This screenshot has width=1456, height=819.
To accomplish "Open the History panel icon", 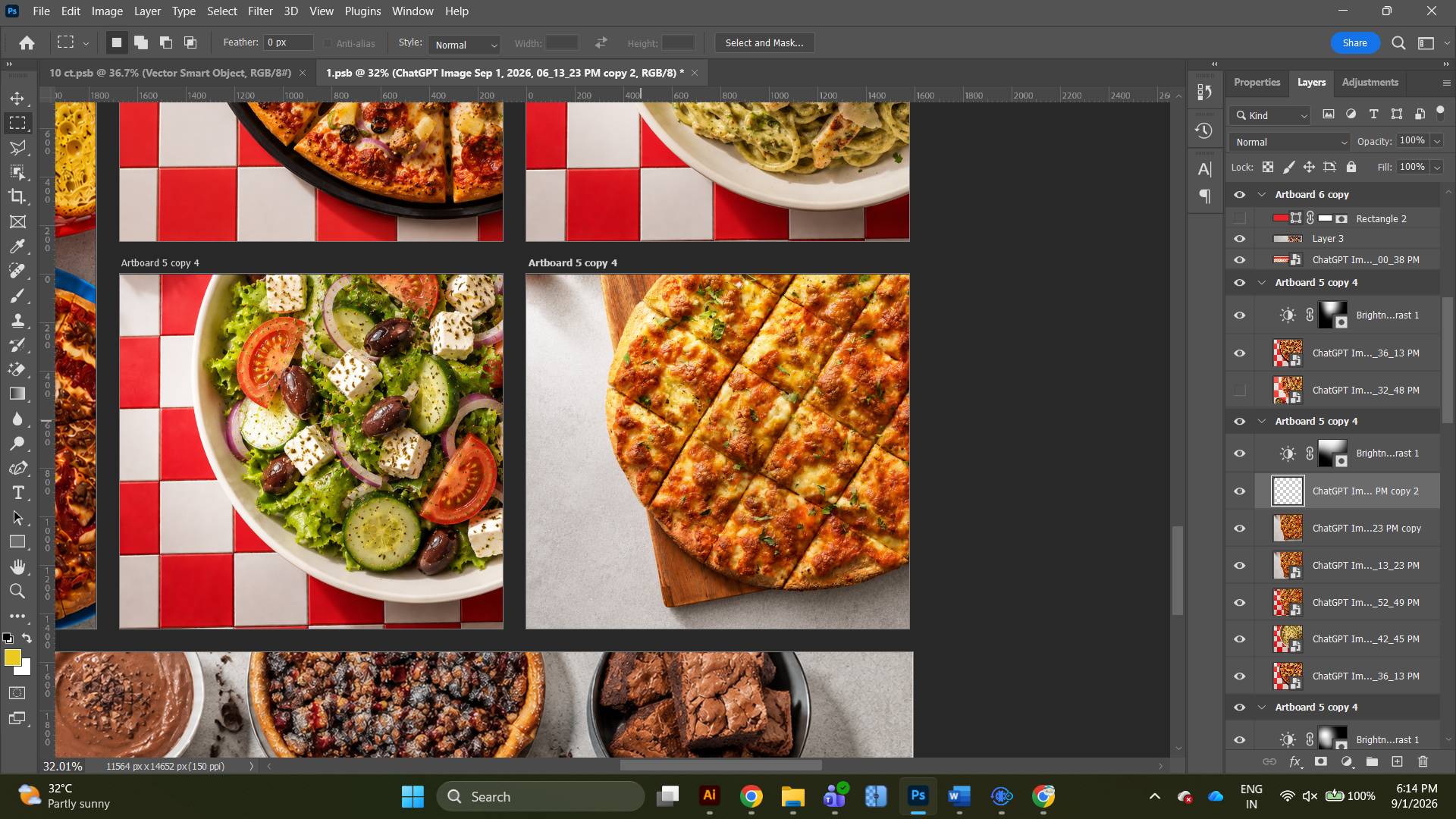I will tap(1203, 130).
